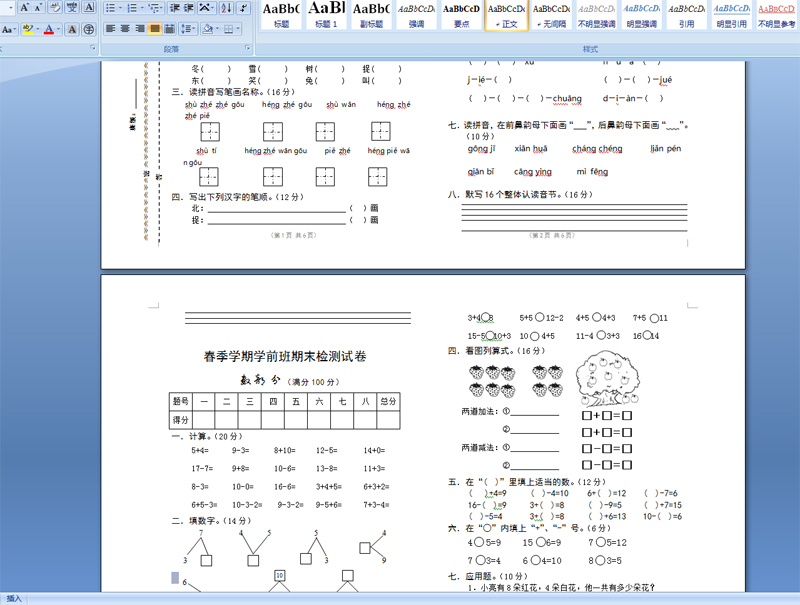Decrease paragraph indent
This screenshot has height=605, width=800.
[174, 8]
